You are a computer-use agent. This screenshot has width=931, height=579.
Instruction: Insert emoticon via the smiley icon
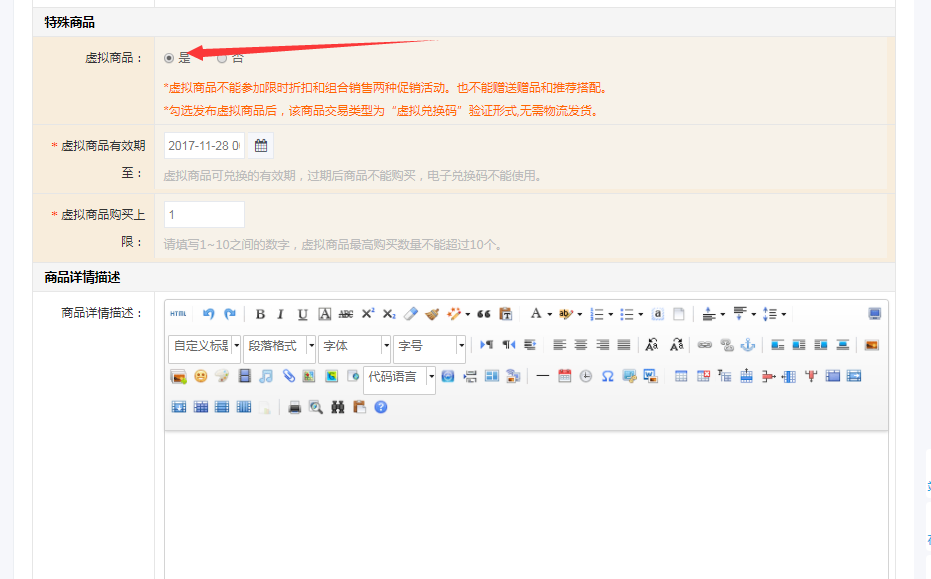tap(201, 377)
